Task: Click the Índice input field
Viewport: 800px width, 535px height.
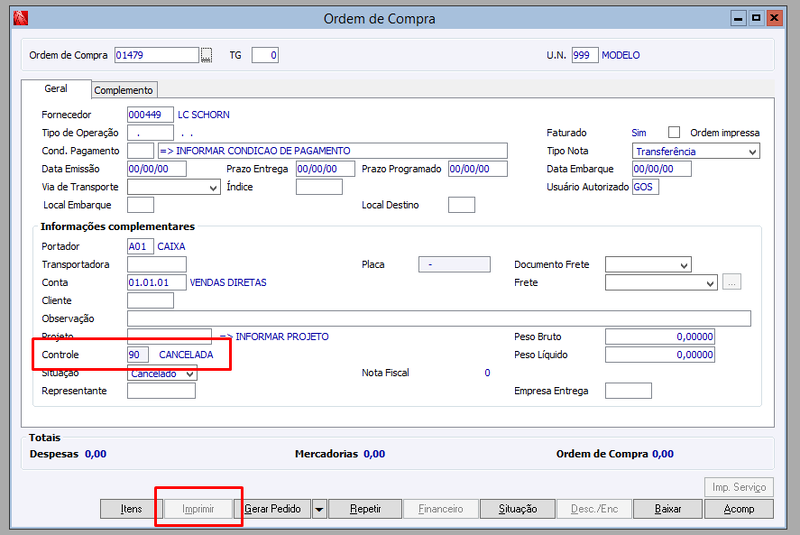Action: [319, 187]
